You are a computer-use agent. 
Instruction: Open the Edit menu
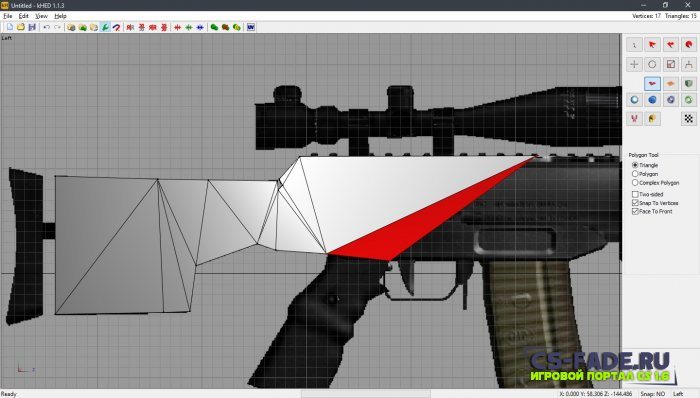click(24, 16)
